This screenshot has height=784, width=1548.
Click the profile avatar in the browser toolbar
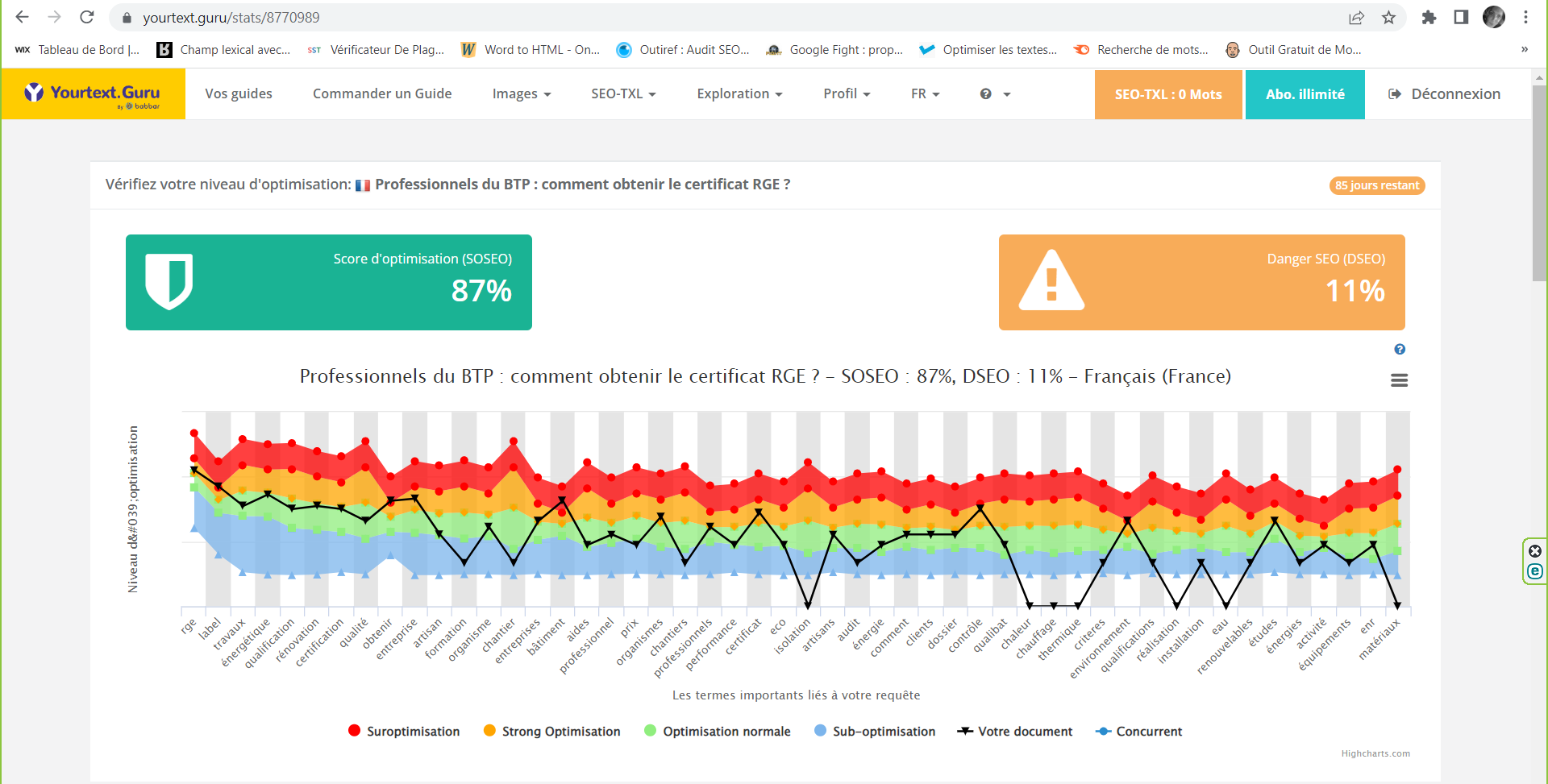tap(1494, 17)
